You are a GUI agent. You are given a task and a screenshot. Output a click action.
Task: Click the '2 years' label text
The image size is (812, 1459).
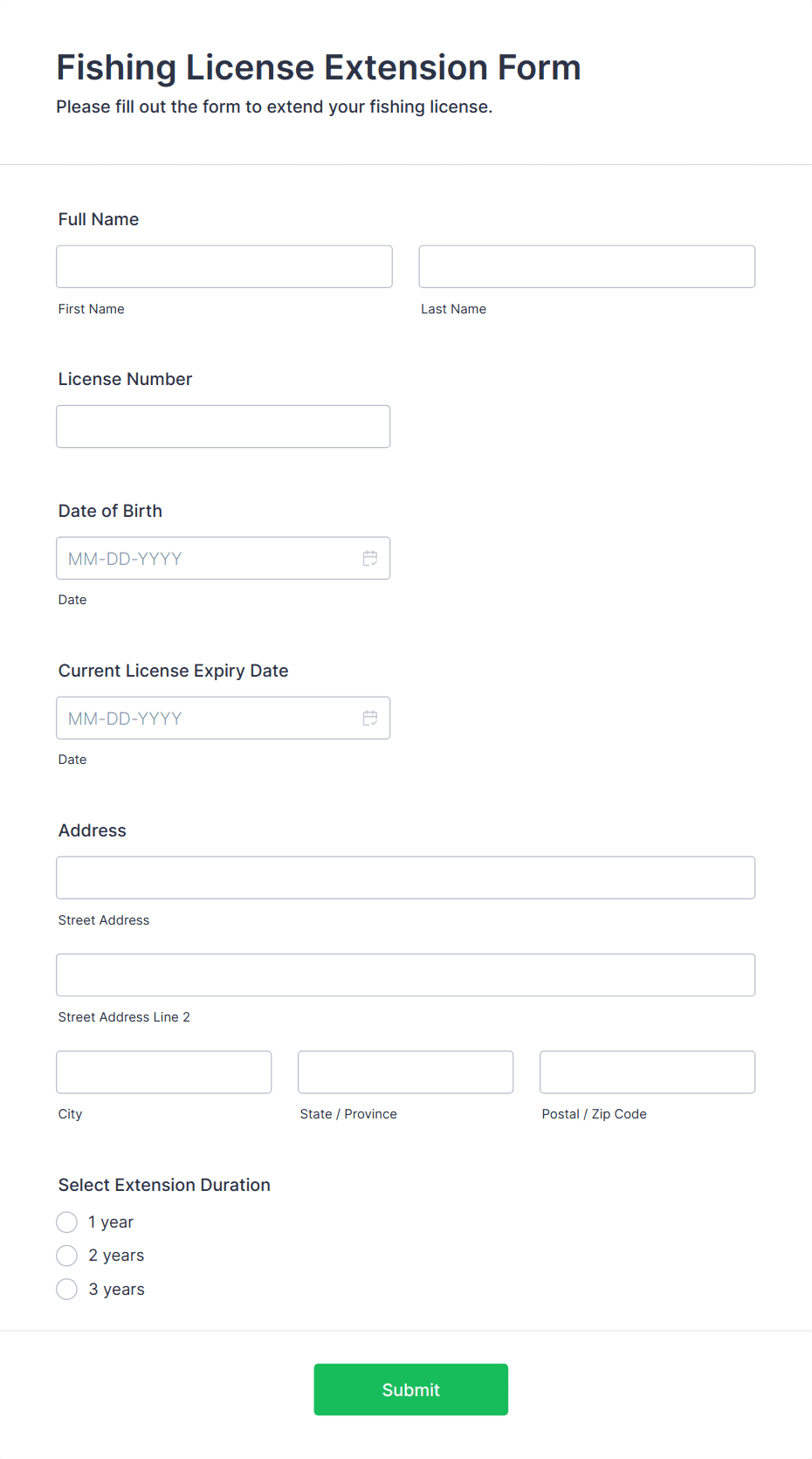[116, 1256]
